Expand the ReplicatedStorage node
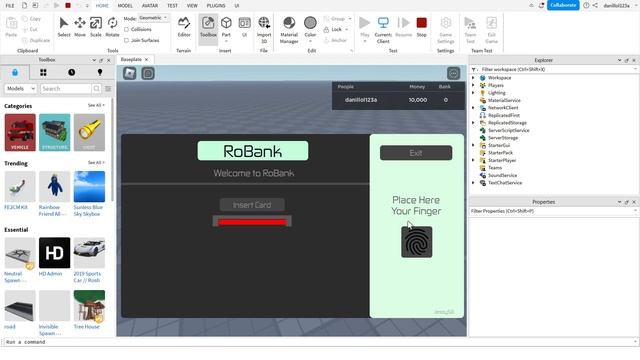The height and width of the screenshot is (360, 640). [x=473, y=123]
